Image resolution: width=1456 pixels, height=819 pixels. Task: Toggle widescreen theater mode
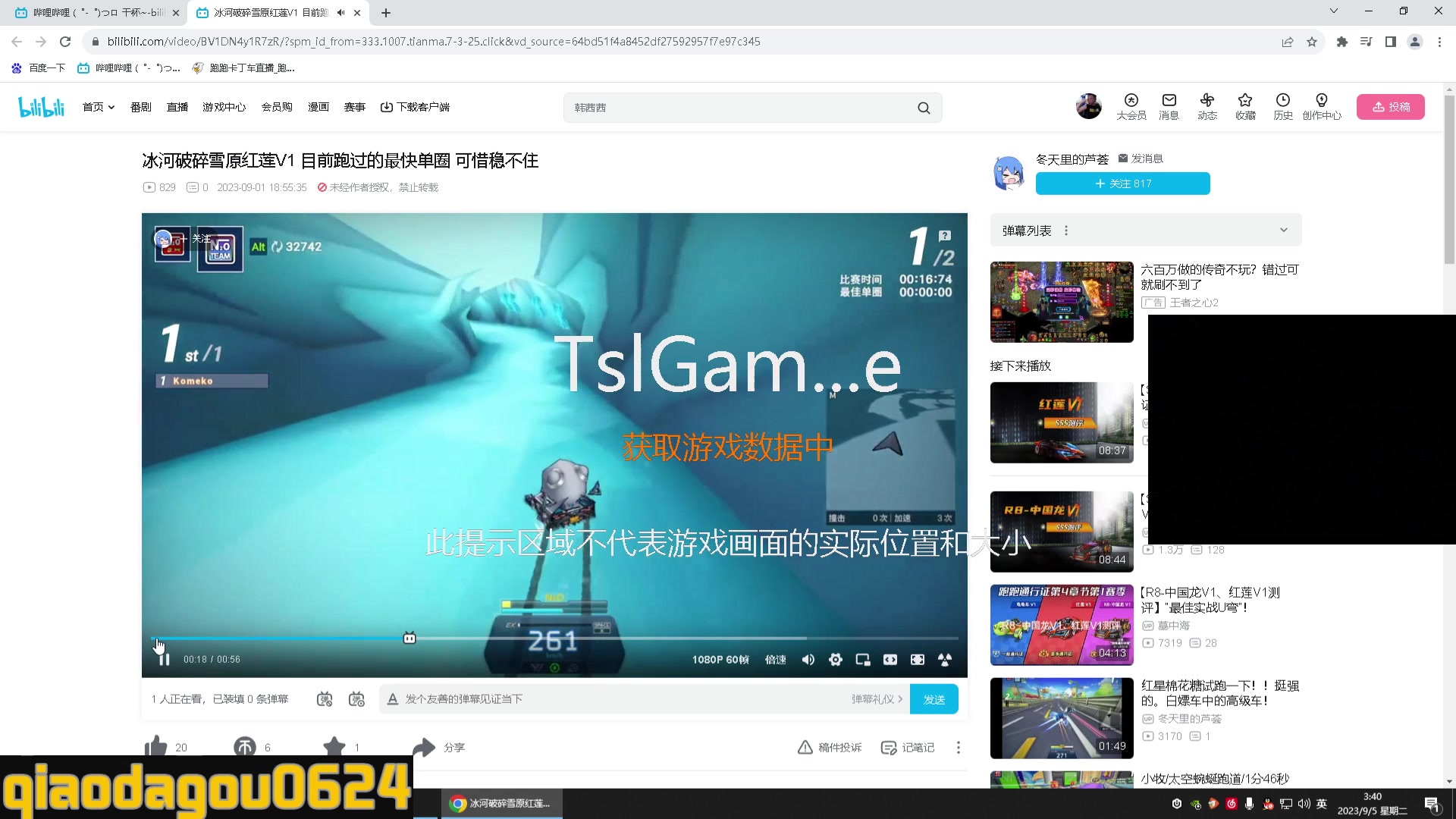tap(890, 660)
